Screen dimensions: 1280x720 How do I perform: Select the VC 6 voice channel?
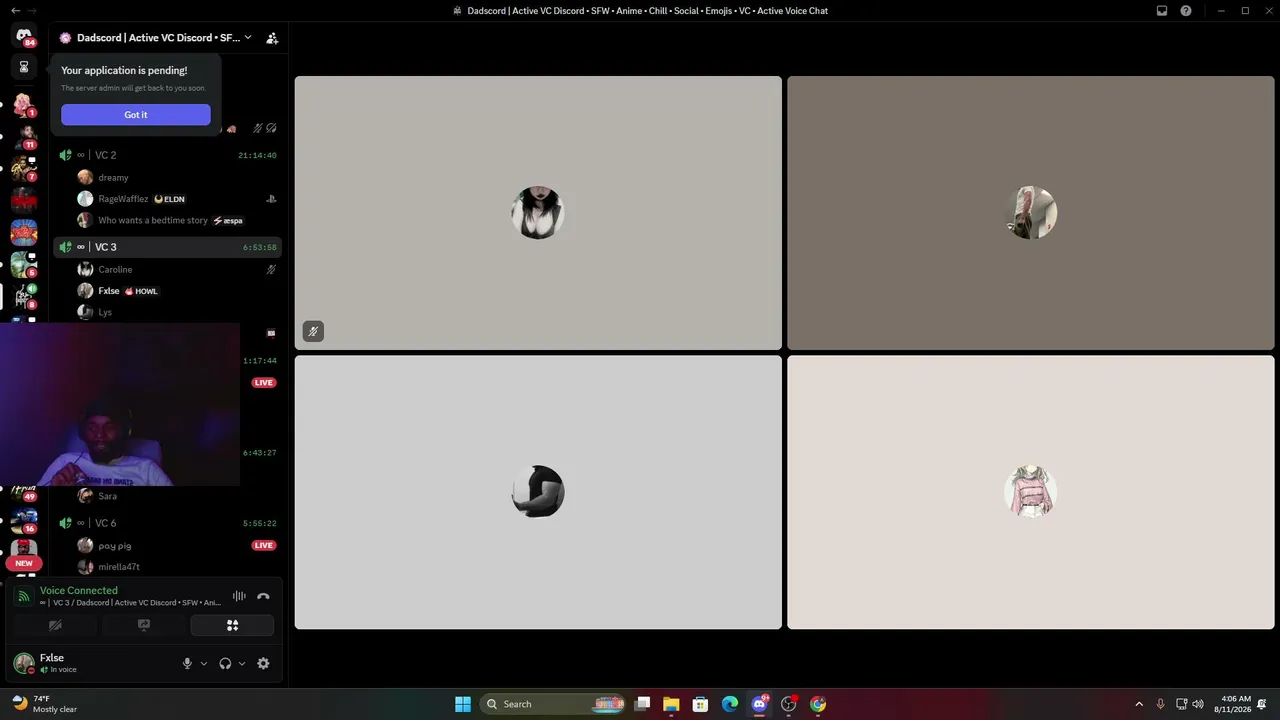pyautogui.click(x=166, y=523)
